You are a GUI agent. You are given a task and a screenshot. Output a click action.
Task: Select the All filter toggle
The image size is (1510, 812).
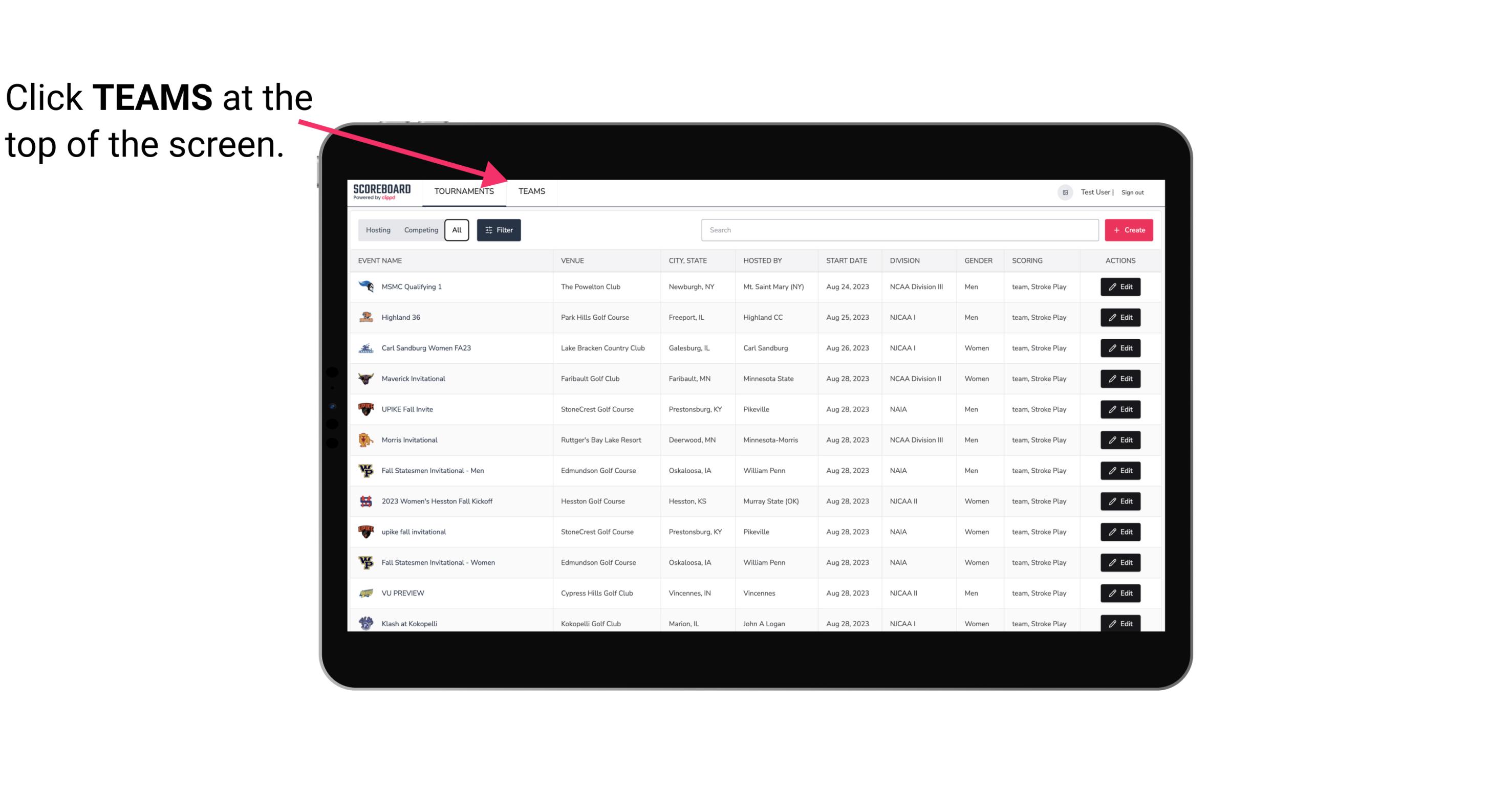(456, 230)
